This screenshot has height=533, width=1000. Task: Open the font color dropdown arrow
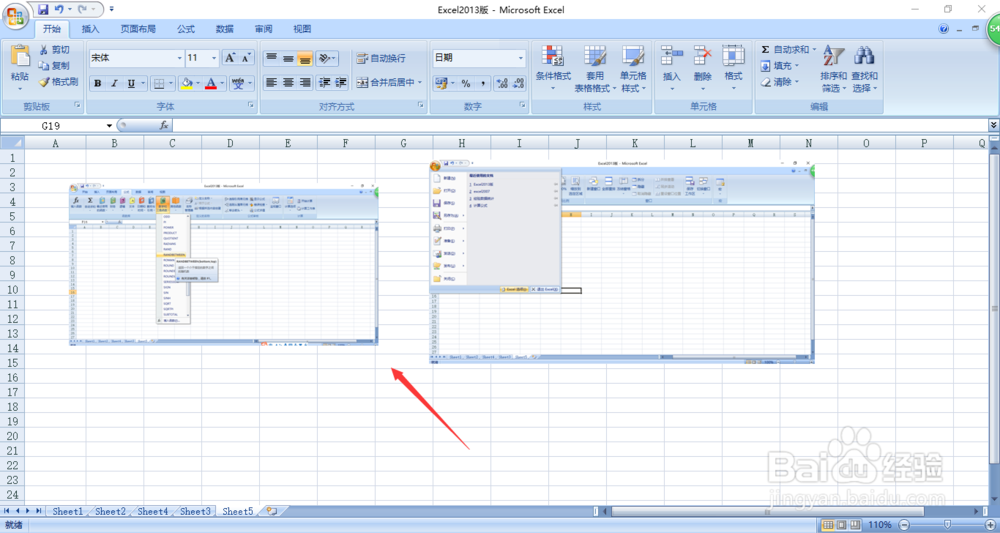(x=223, y=84)
